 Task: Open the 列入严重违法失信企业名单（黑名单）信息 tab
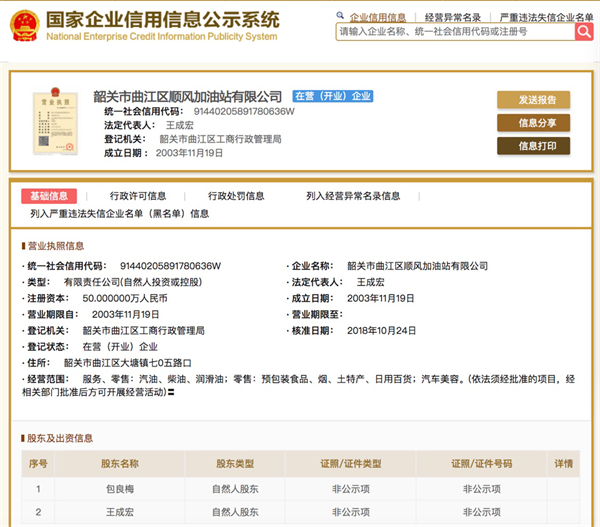point(120,214)
